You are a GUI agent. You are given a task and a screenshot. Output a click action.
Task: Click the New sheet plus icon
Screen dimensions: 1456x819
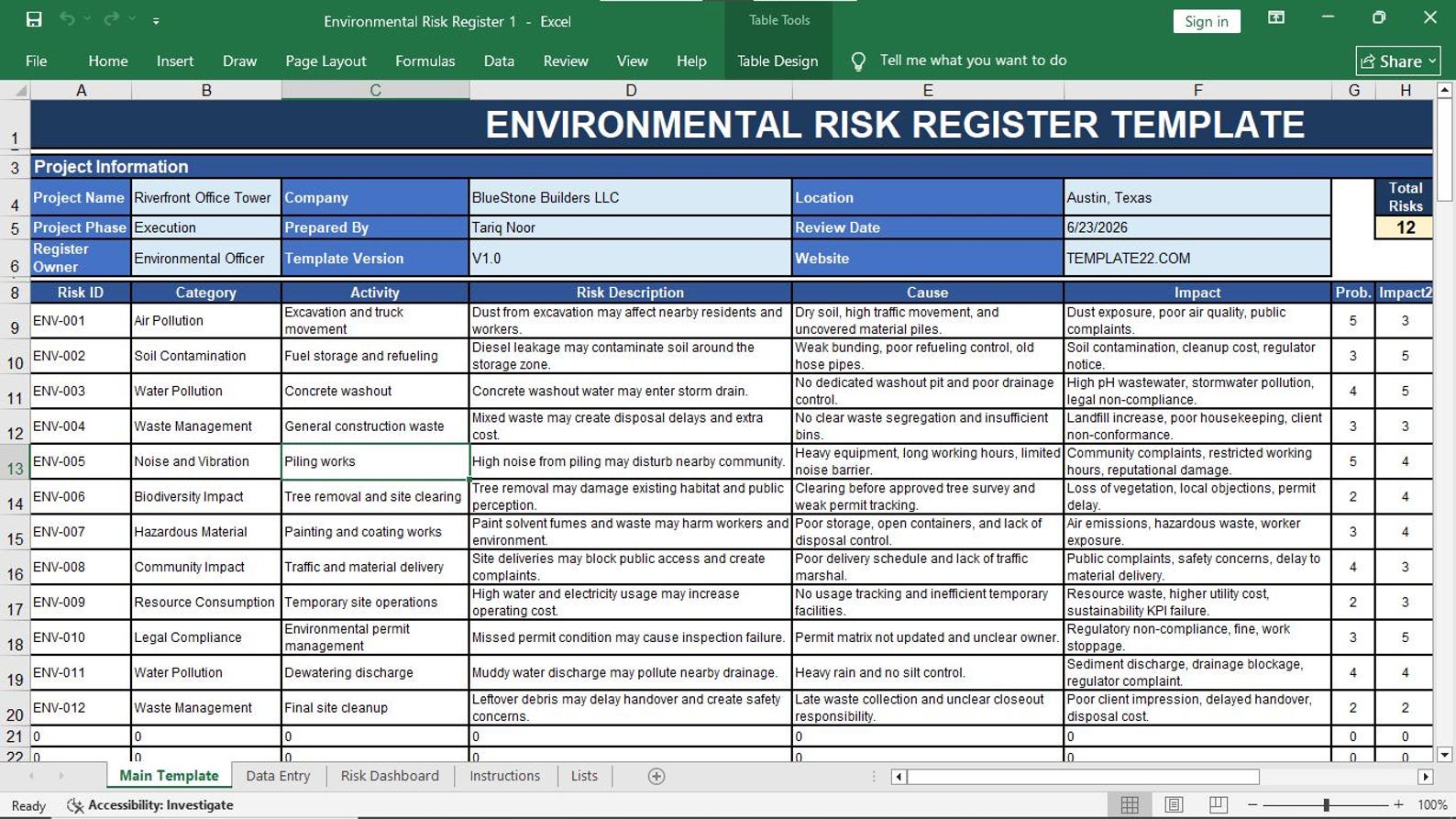(656, 776)
